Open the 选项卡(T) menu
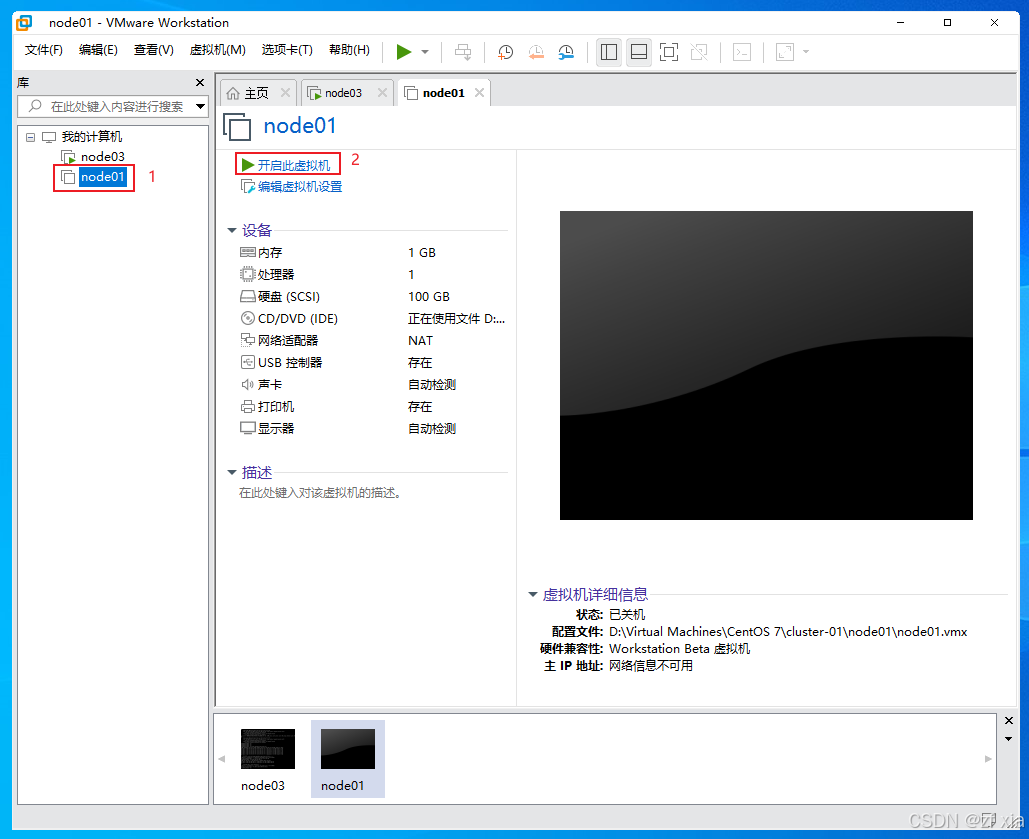This screenshot has height=839, width=1029. (287, 50)
